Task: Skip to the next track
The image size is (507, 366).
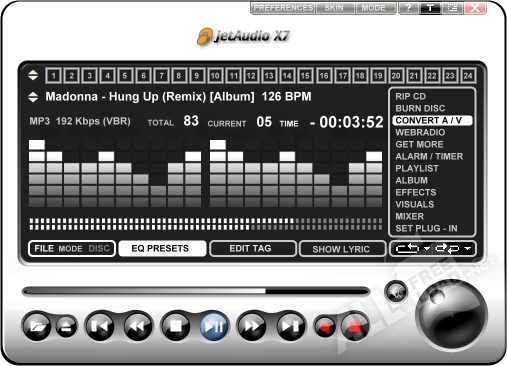Action: [290, 326]
